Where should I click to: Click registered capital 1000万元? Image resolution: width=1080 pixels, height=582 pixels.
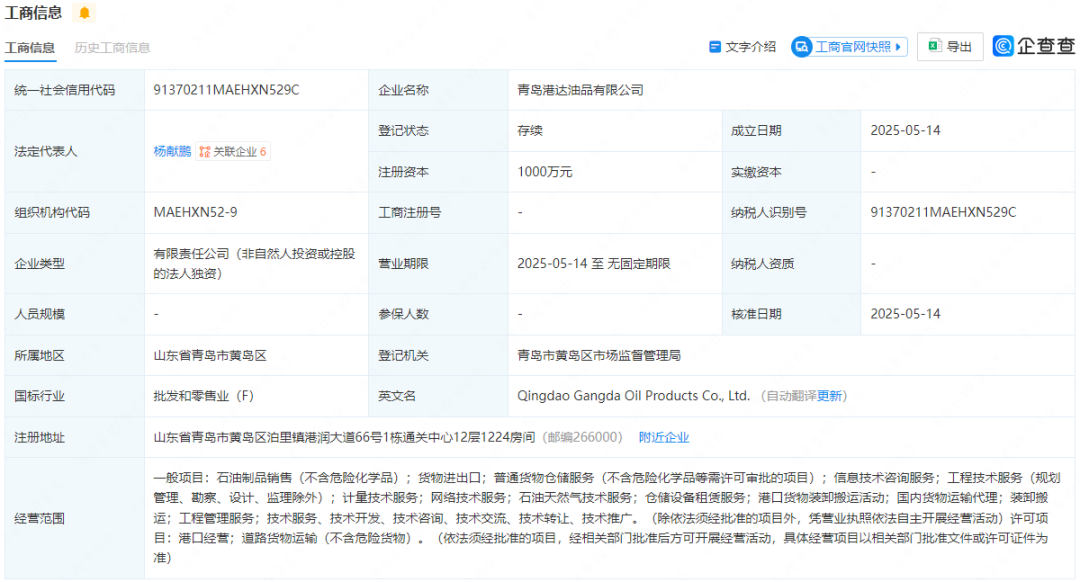point(544,172)
